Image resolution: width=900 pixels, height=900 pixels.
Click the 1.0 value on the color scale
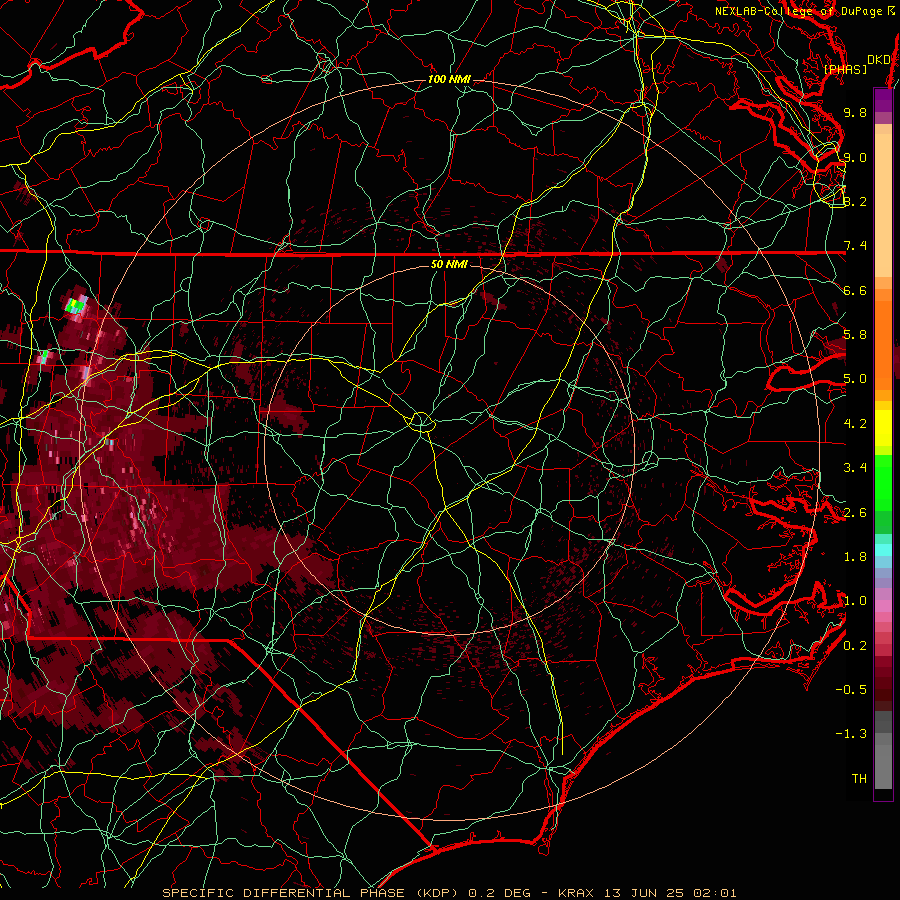coord(855,601)
